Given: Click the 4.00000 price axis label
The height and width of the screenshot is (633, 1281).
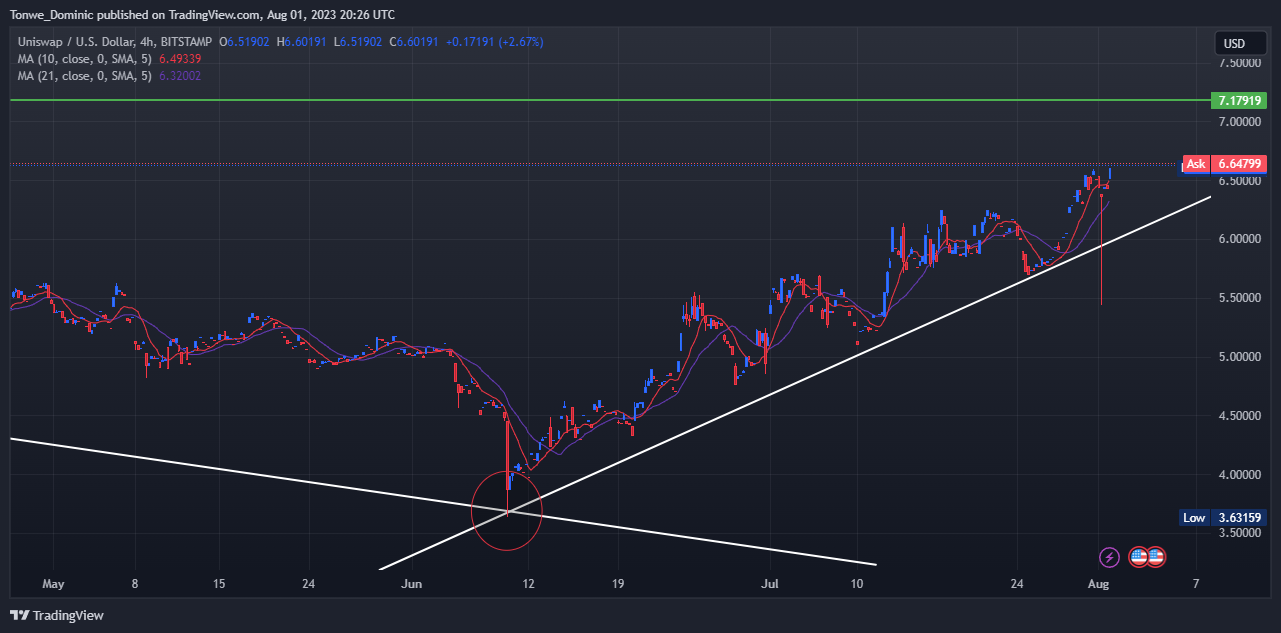Looking at the screenshot, I should tap(1239, 474).
